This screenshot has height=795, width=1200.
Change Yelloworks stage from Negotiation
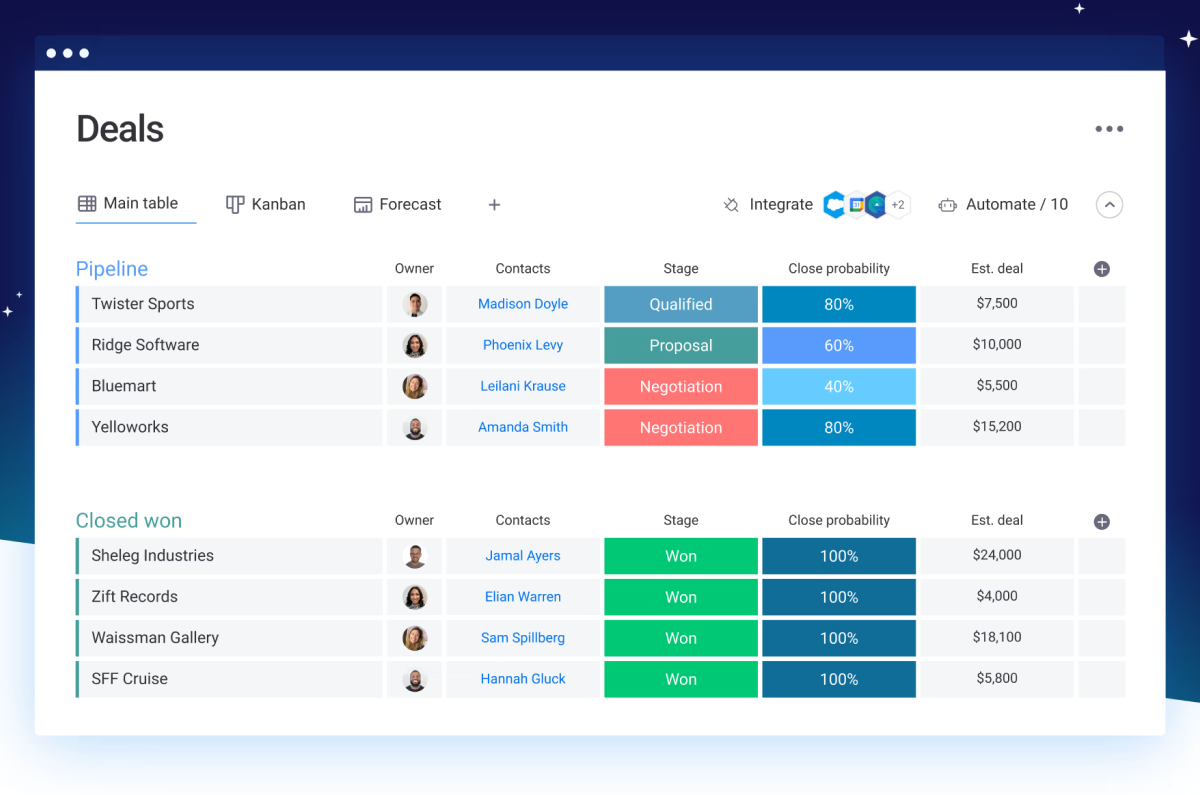pyautogui.click(x=681, y=428)
